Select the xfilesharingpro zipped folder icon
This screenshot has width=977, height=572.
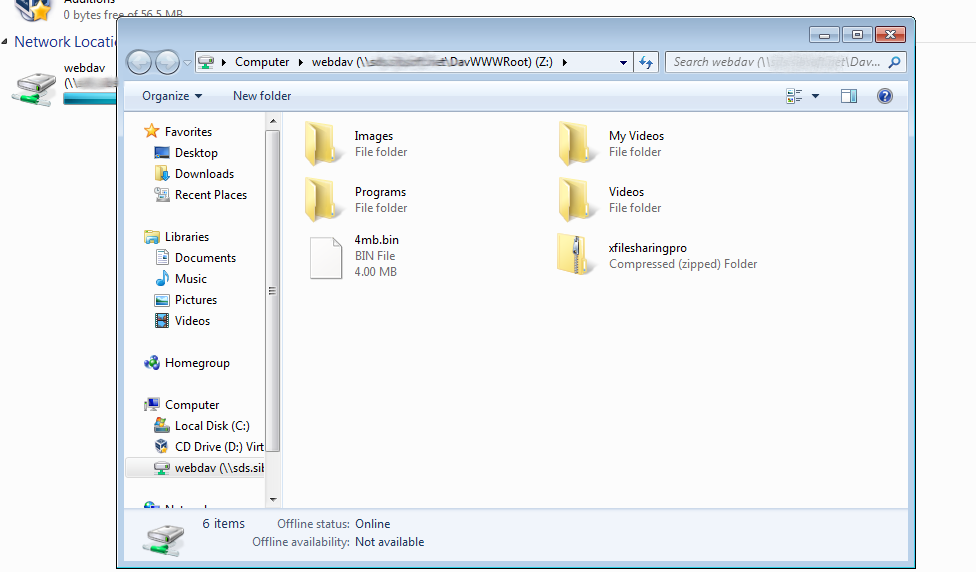point(576,254)
